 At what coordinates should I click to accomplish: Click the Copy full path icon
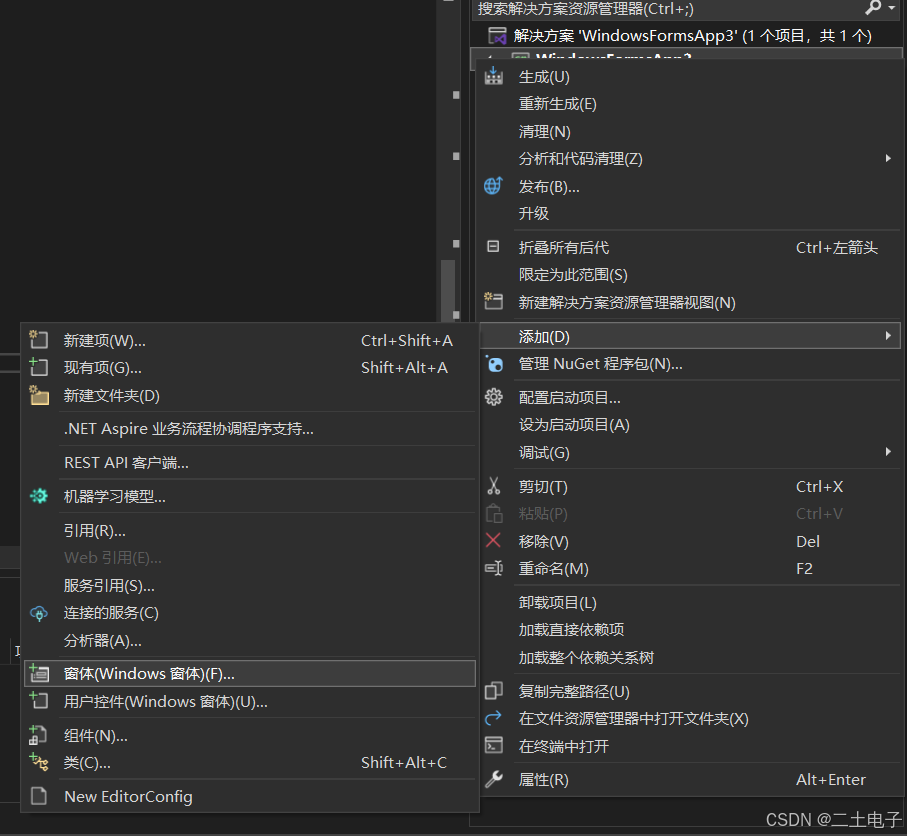click(493, 691)
